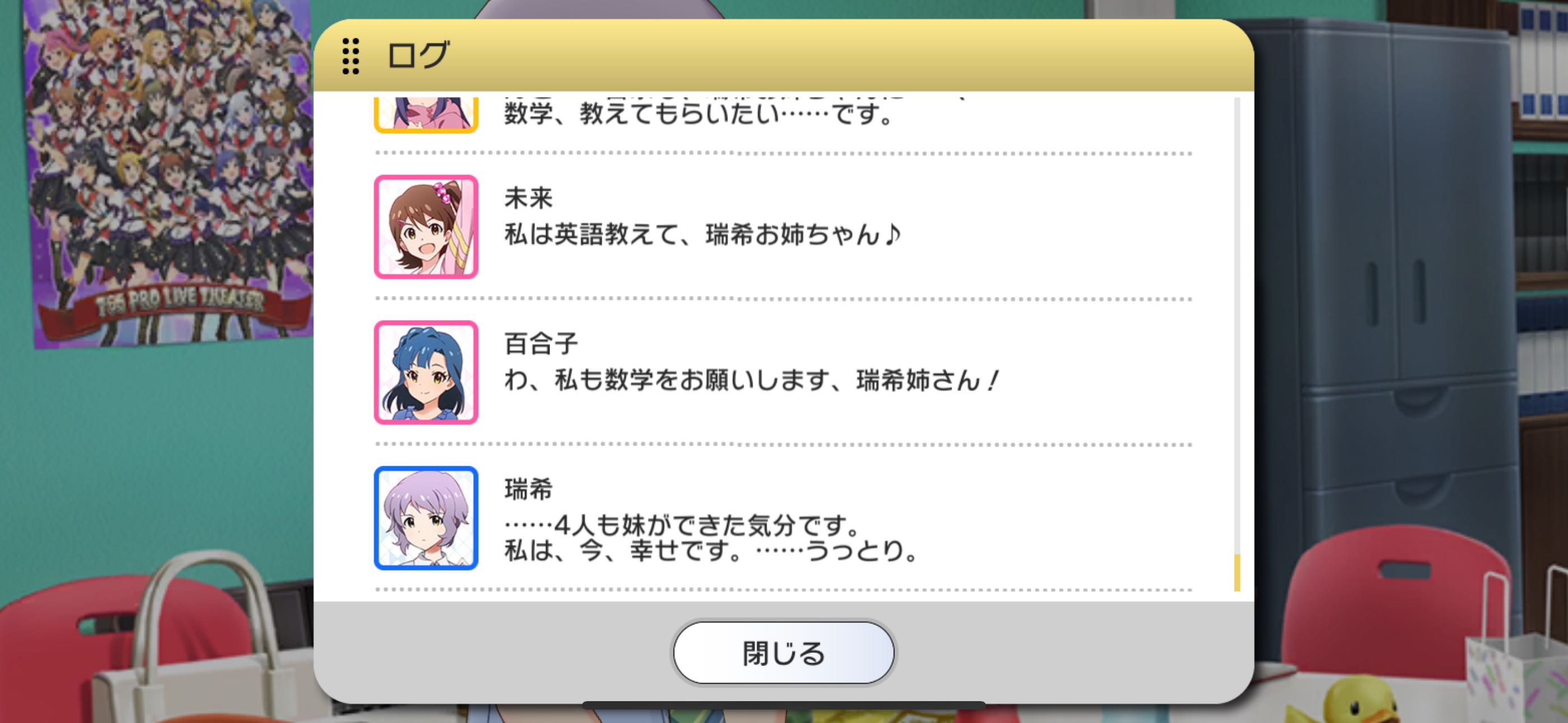Click the yellow scrollbar thumb in the log

1237,572
